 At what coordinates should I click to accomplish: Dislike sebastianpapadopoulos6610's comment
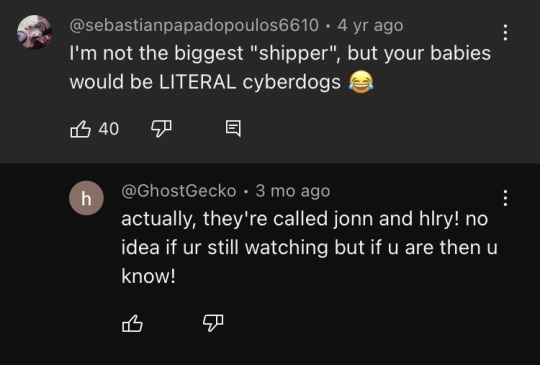161,129
